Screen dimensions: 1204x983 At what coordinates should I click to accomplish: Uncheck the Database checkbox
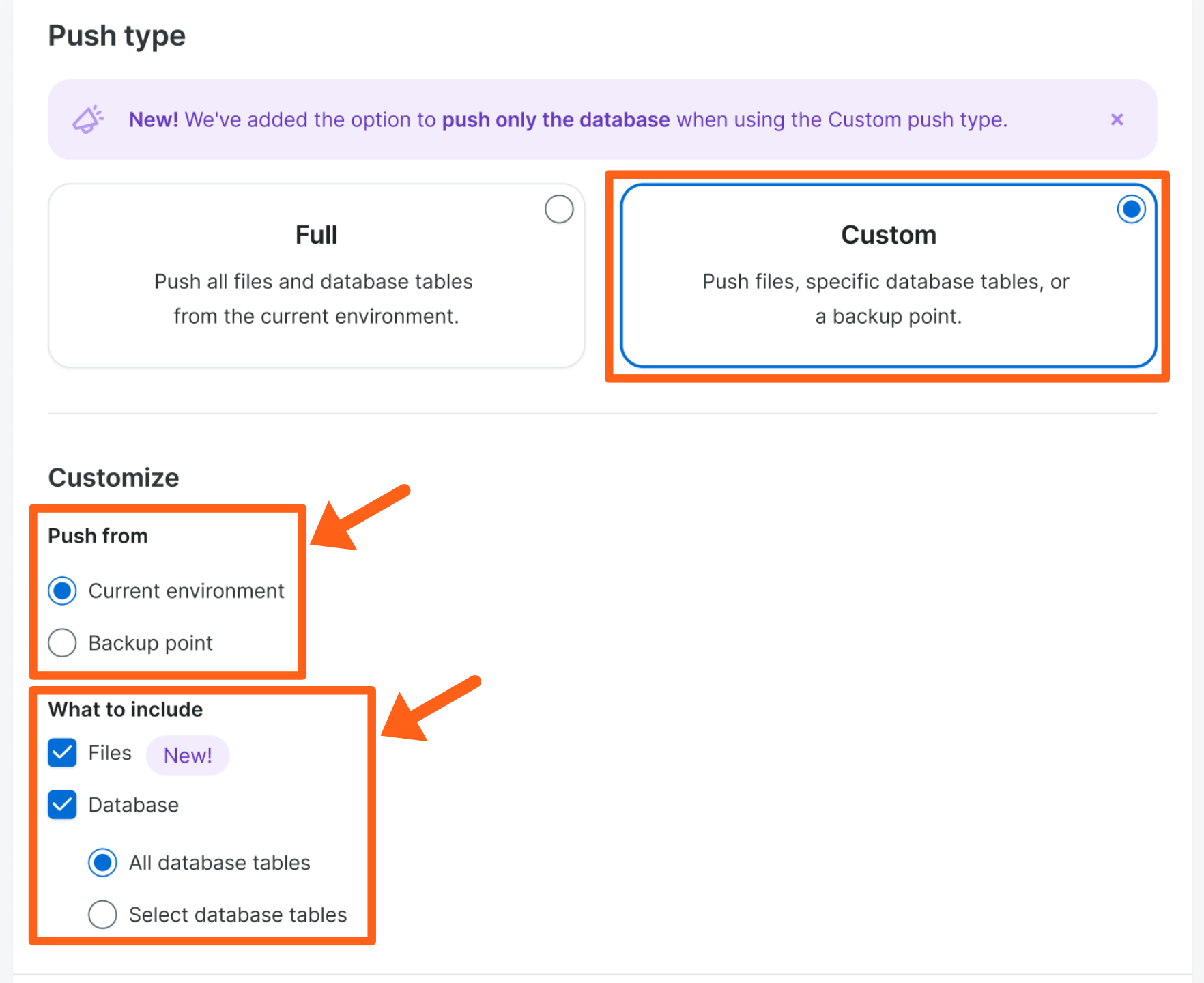tap(62, 805)
